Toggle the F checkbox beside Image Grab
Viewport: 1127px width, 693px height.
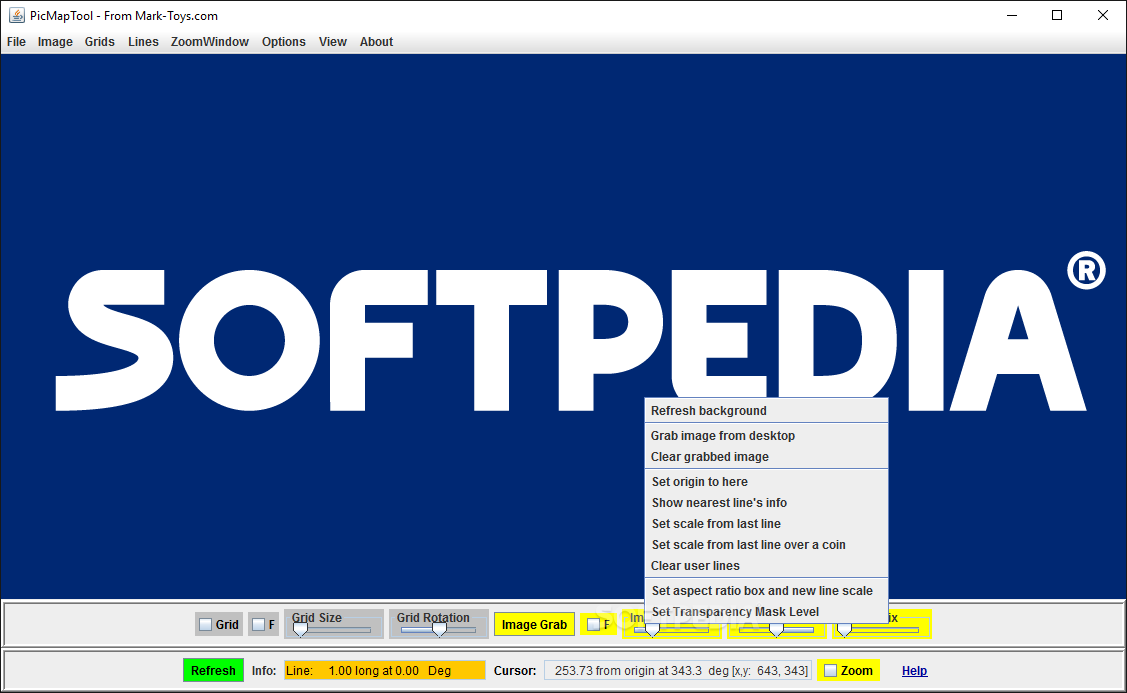click(593, 625)
